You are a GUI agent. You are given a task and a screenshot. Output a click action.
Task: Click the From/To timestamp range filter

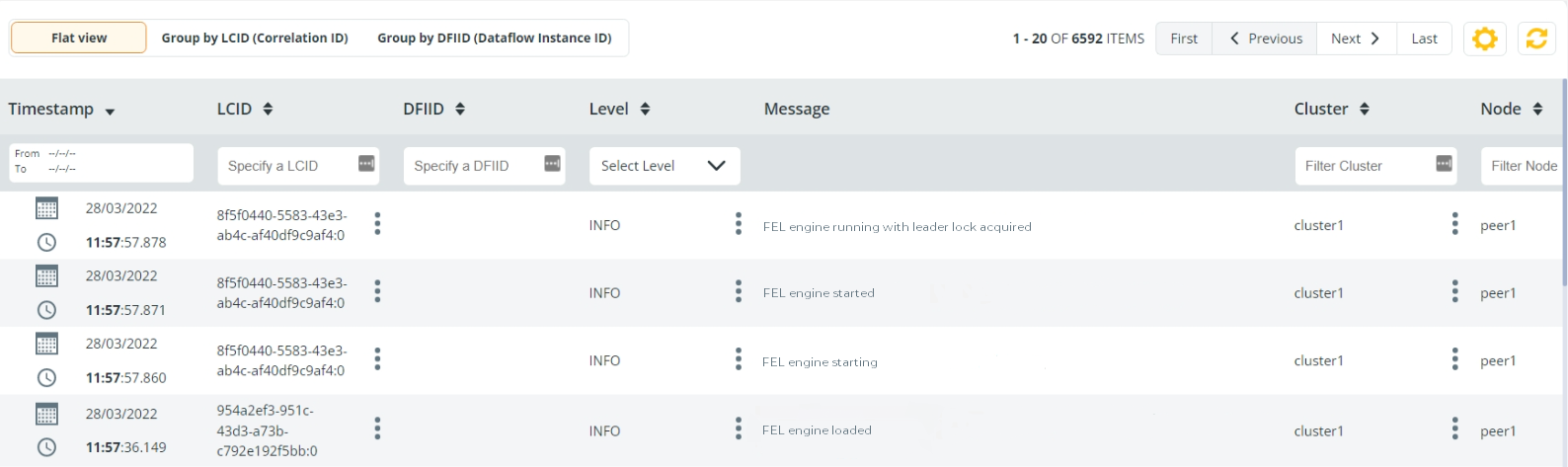[x=101, y=162]
